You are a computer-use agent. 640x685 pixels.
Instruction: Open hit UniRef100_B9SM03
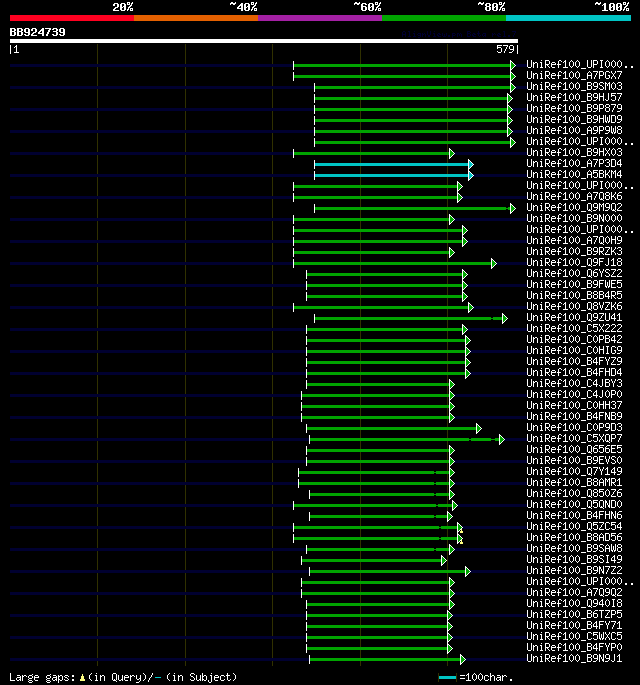574,86
